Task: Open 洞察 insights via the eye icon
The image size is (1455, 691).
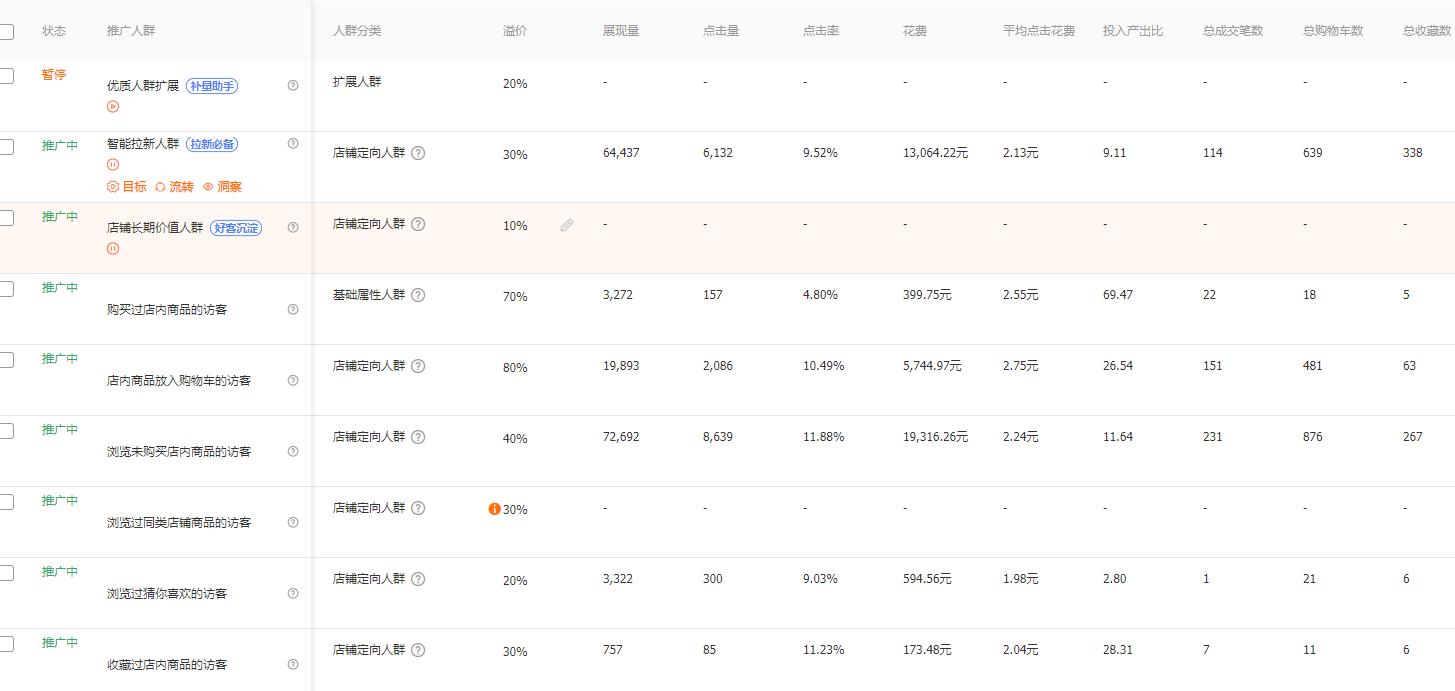Action: [x=208, y=186]
